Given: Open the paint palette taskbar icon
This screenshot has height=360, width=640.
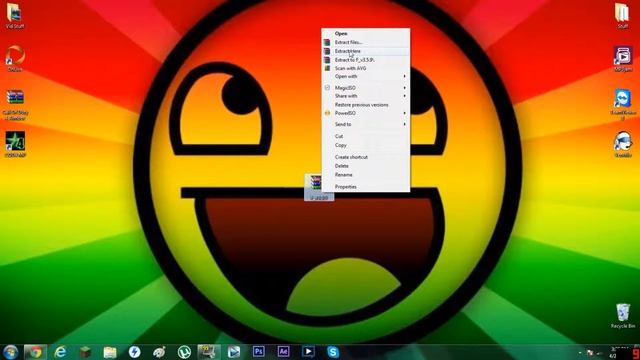Looking at the screenshot, I should (159, 352).
